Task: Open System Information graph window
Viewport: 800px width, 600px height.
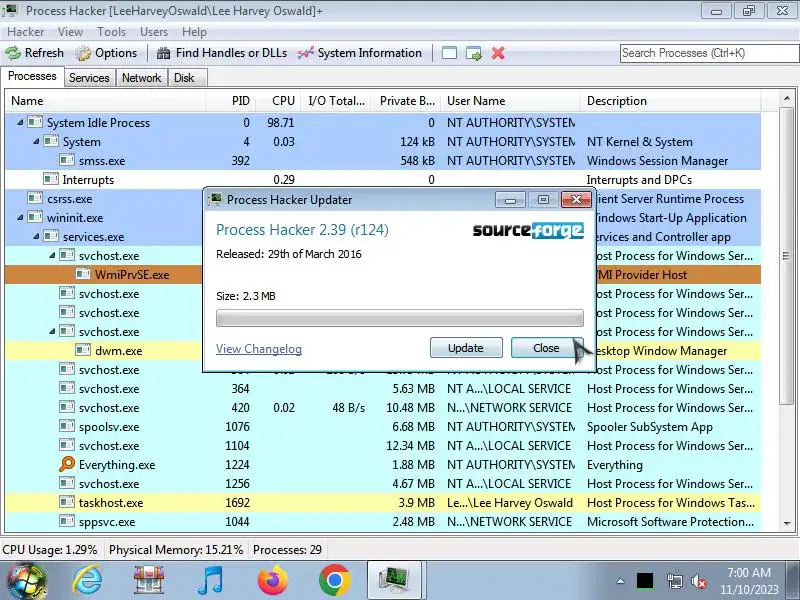Action: point(360,53)
